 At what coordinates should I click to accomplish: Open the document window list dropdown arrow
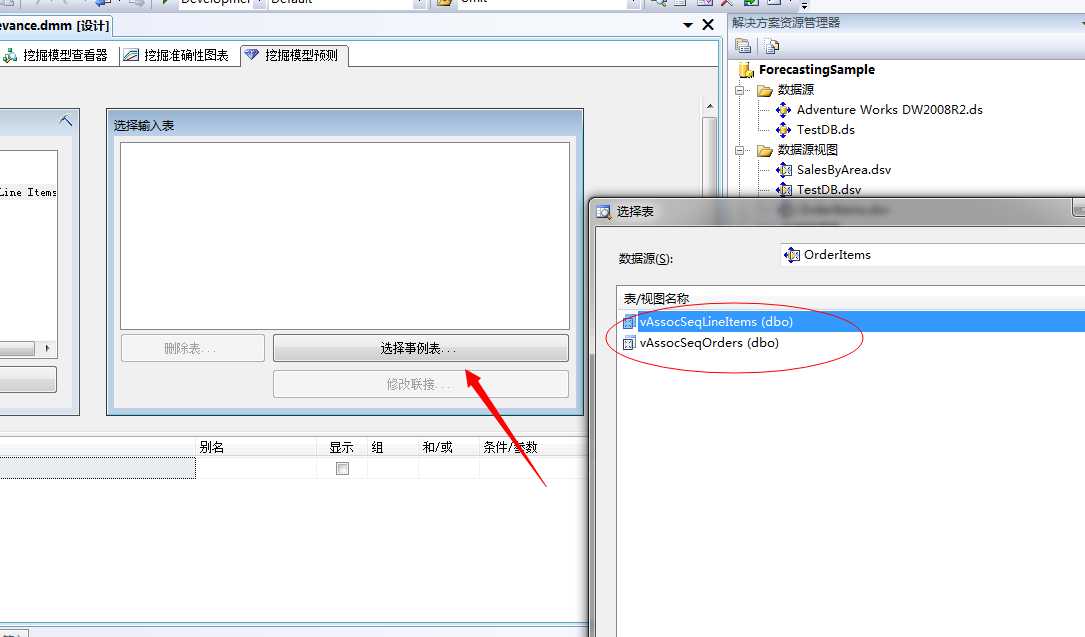point(688,26)
